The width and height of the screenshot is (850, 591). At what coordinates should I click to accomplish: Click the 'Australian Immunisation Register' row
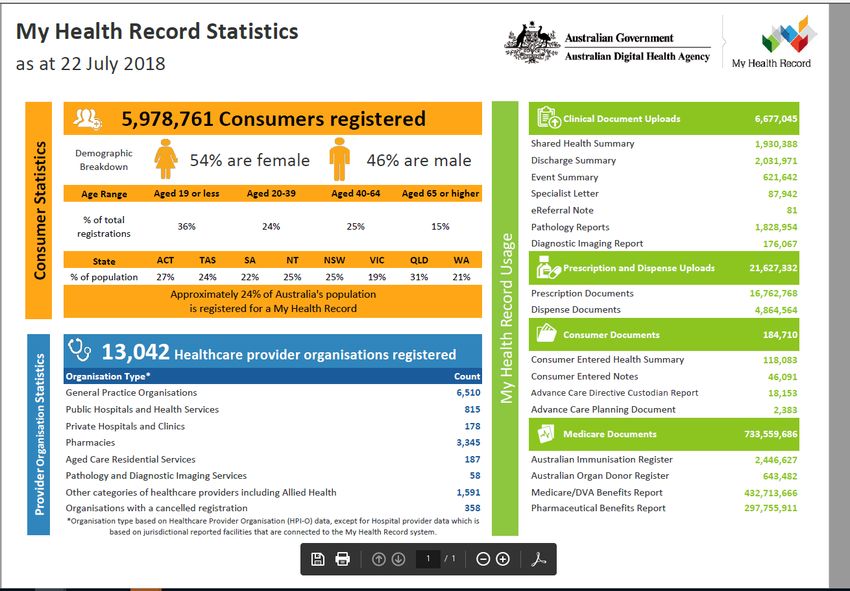pos(664,459)
